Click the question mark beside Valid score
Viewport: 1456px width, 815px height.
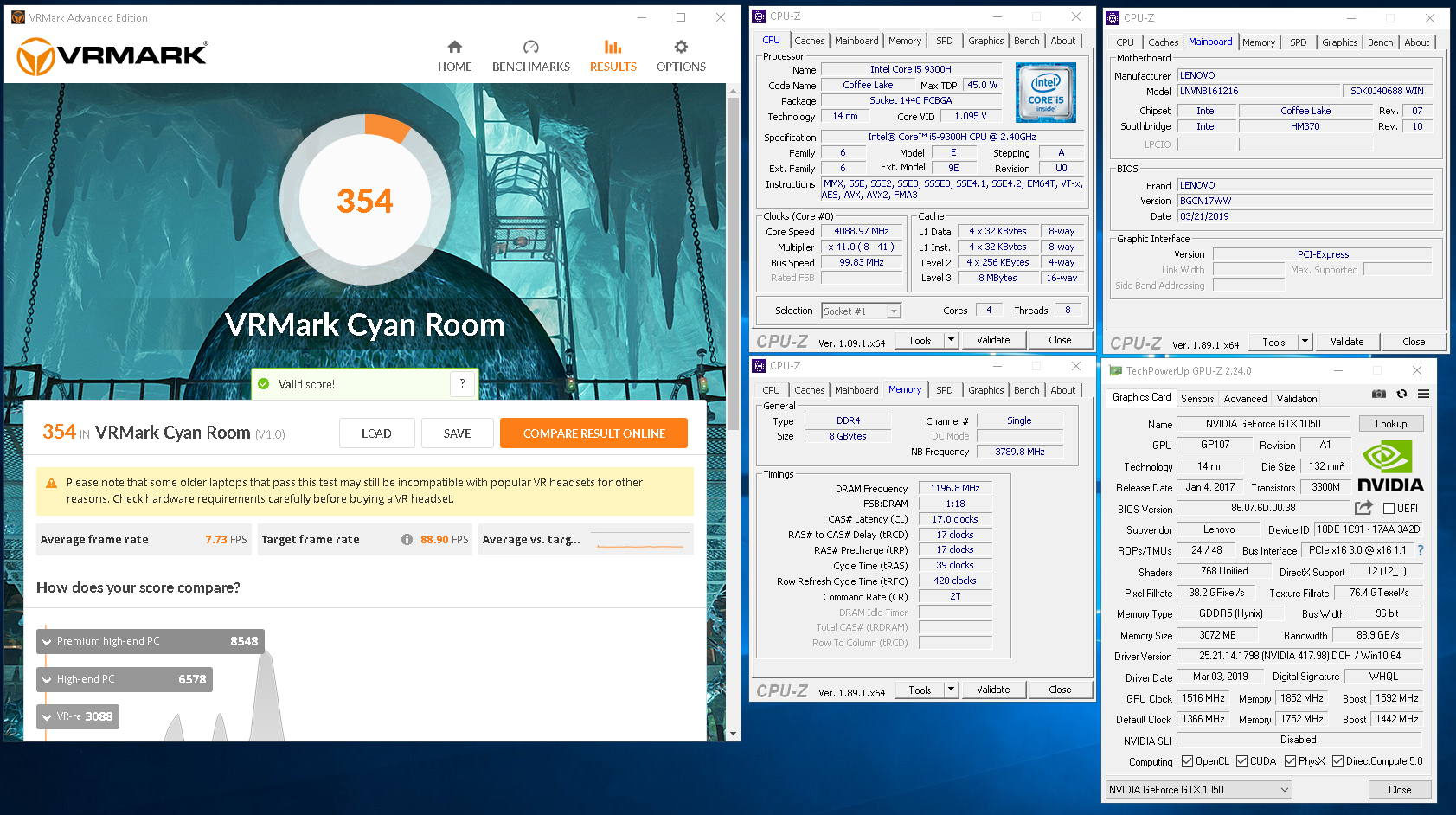pyautogui.click(x=463, y=383)
